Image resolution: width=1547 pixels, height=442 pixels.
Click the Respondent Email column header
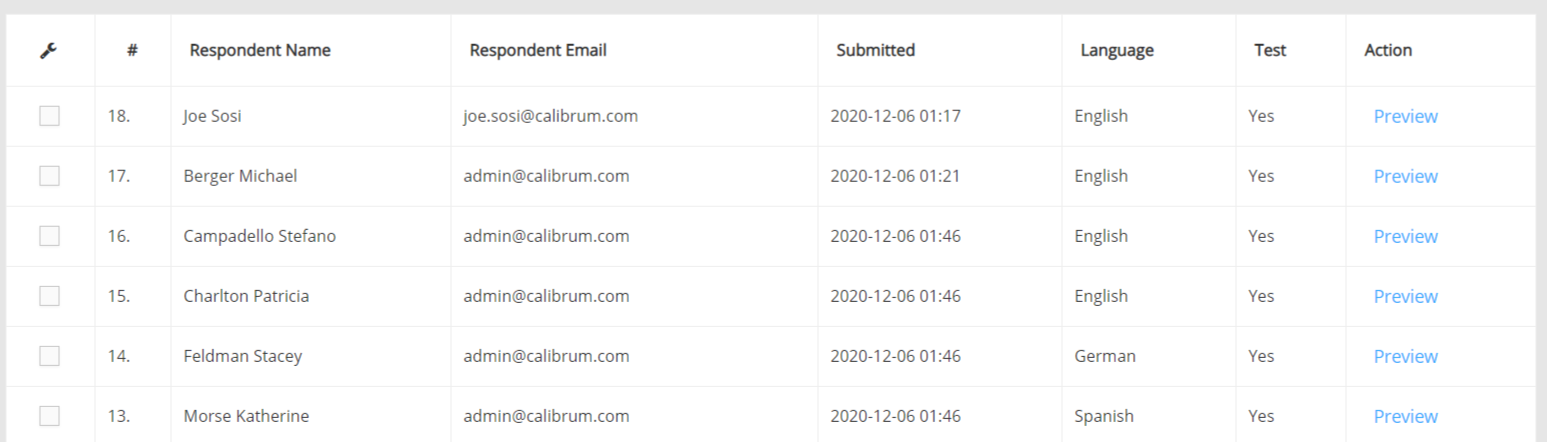(x=538, y=50)
